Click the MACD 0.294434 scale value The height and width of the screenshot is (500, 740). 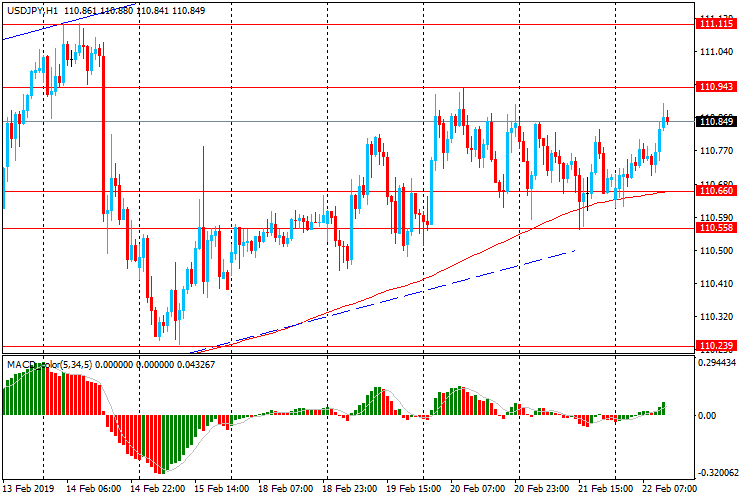[x=717, y=364]
